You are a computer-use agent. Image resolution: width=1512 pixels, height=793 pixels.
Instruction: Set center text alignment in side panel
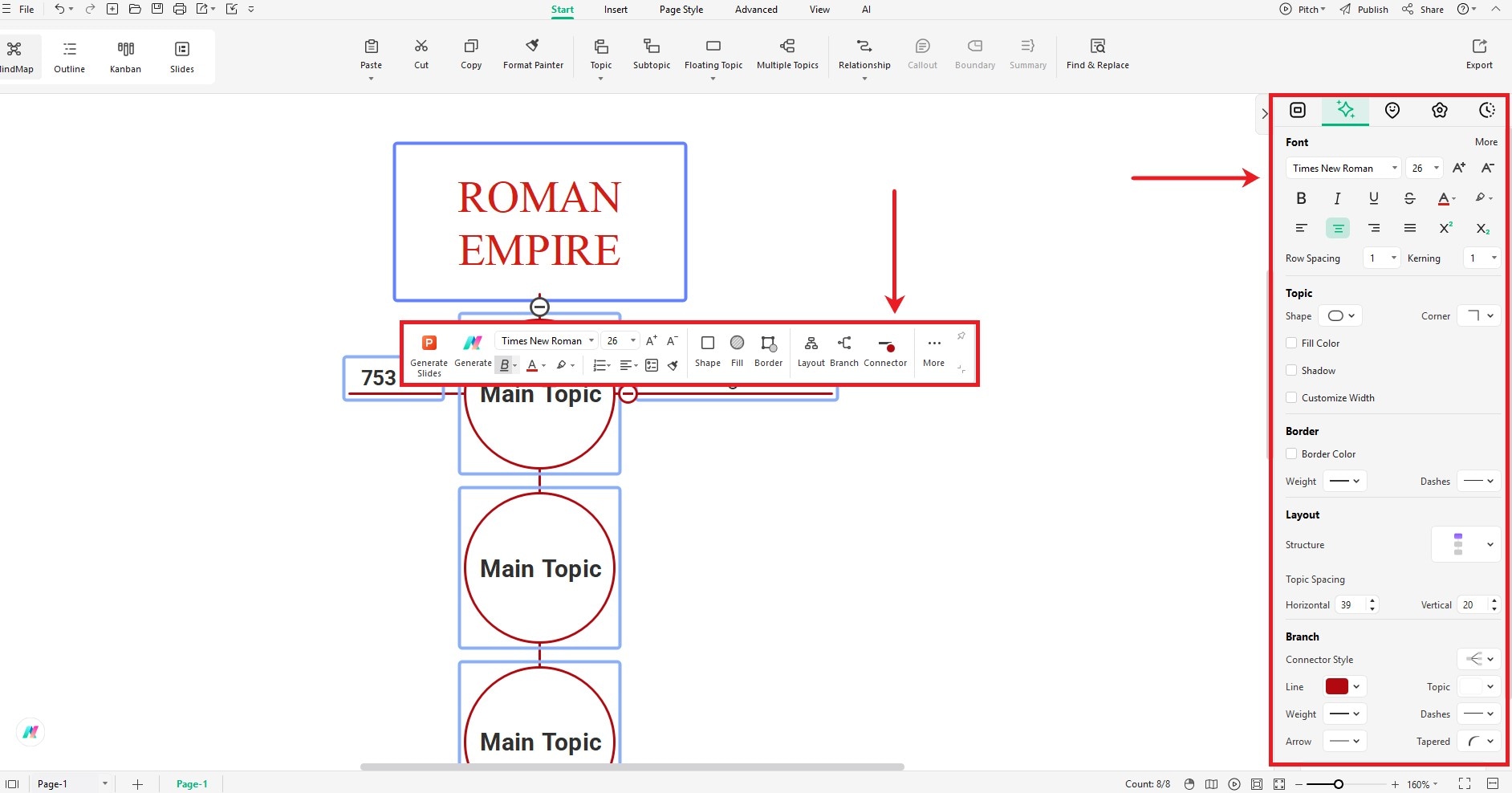pos(1337,229)
